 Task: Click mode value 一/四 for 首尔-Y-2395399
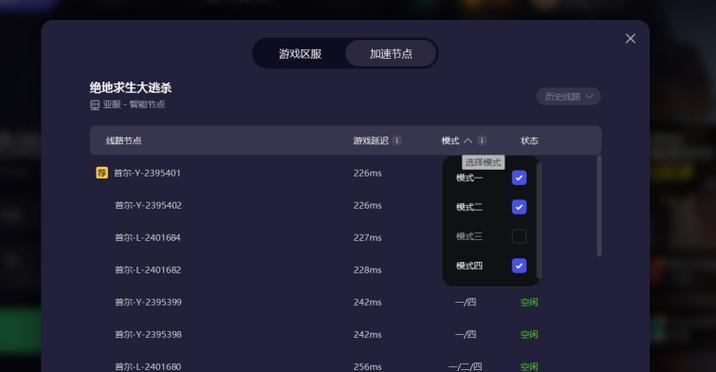[465, 302]
